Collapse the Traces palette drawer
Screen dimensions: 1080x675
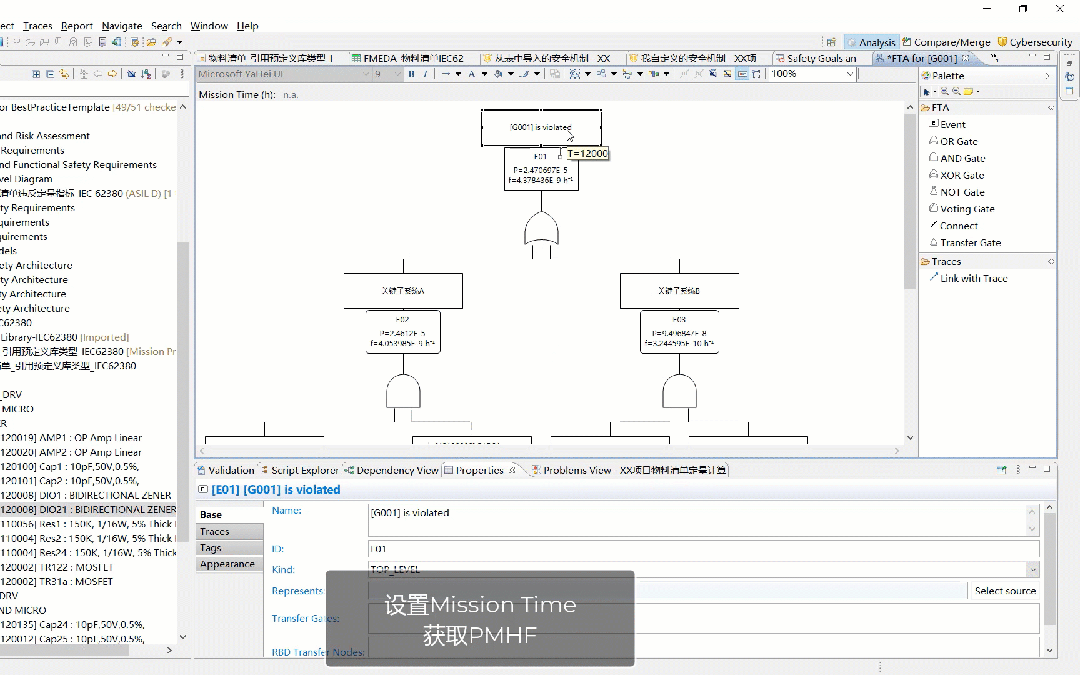tap(1050, 262)
